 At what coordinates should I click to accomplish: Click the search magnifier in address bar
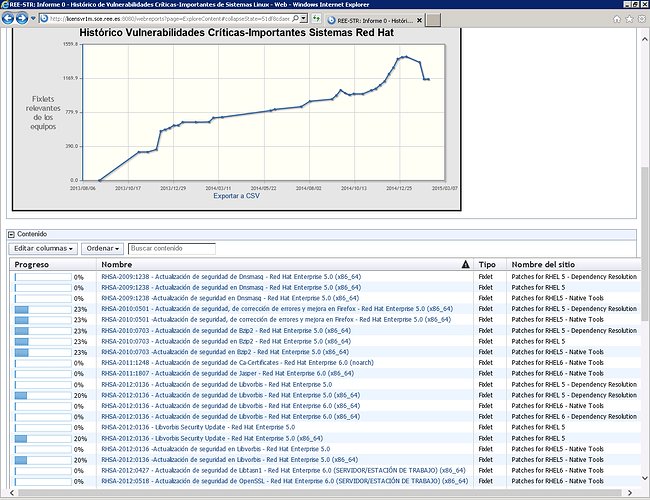(295, 19)
